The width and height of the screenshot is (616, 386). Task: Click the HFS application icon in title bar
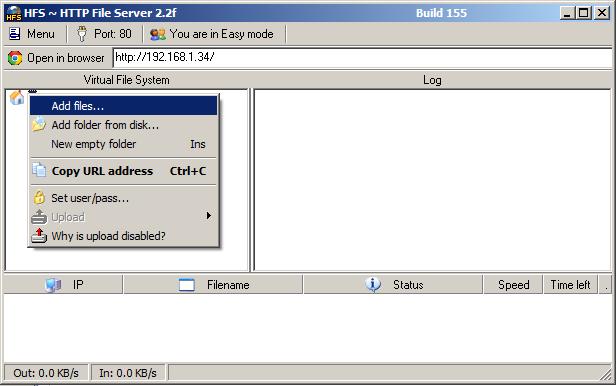pos(13,13)
